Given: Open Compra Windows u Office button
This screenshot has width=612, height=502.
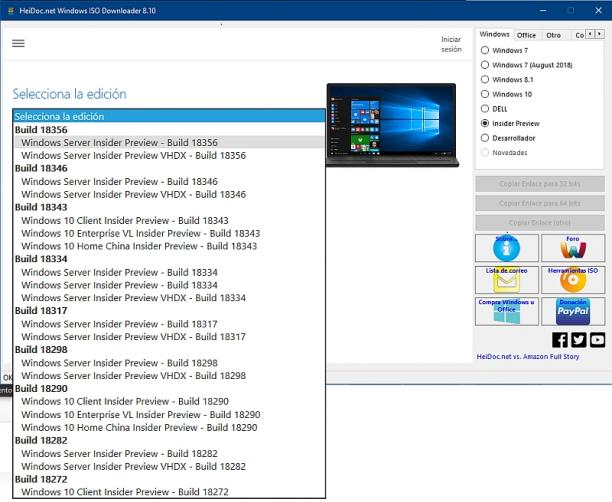Looking at the screenshot, I should click(x=507, y=312).
